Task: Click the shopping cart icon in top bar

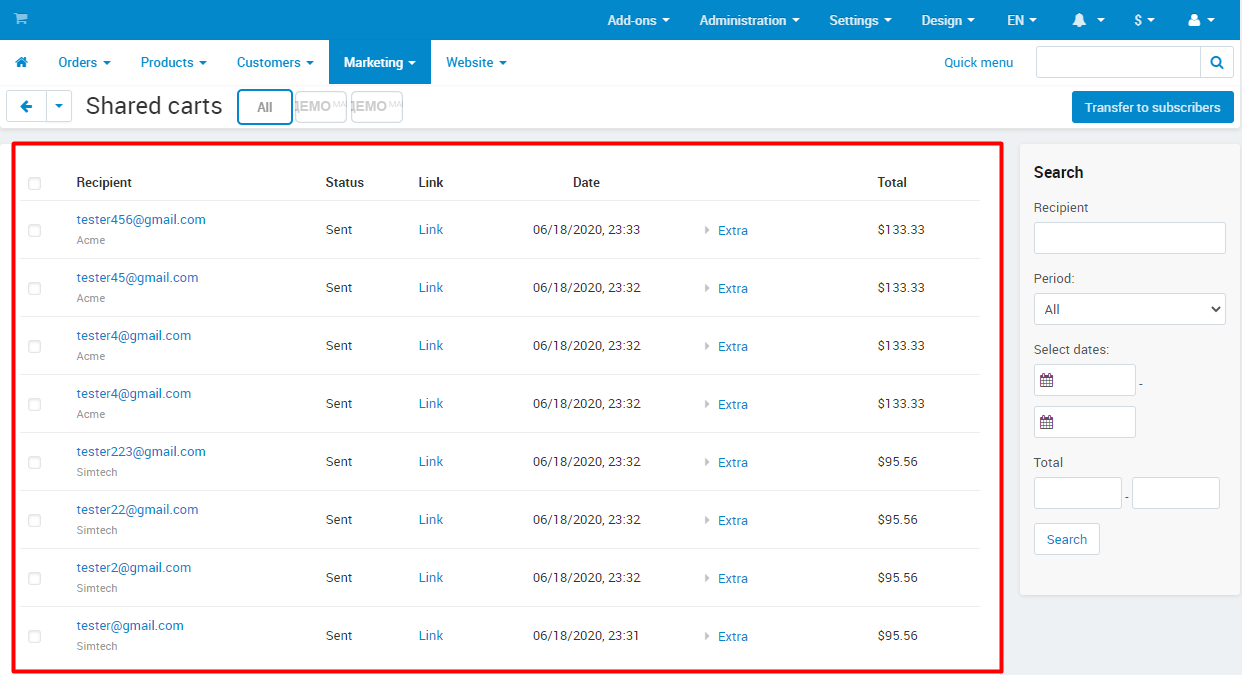Action: [x=21, y=20]
